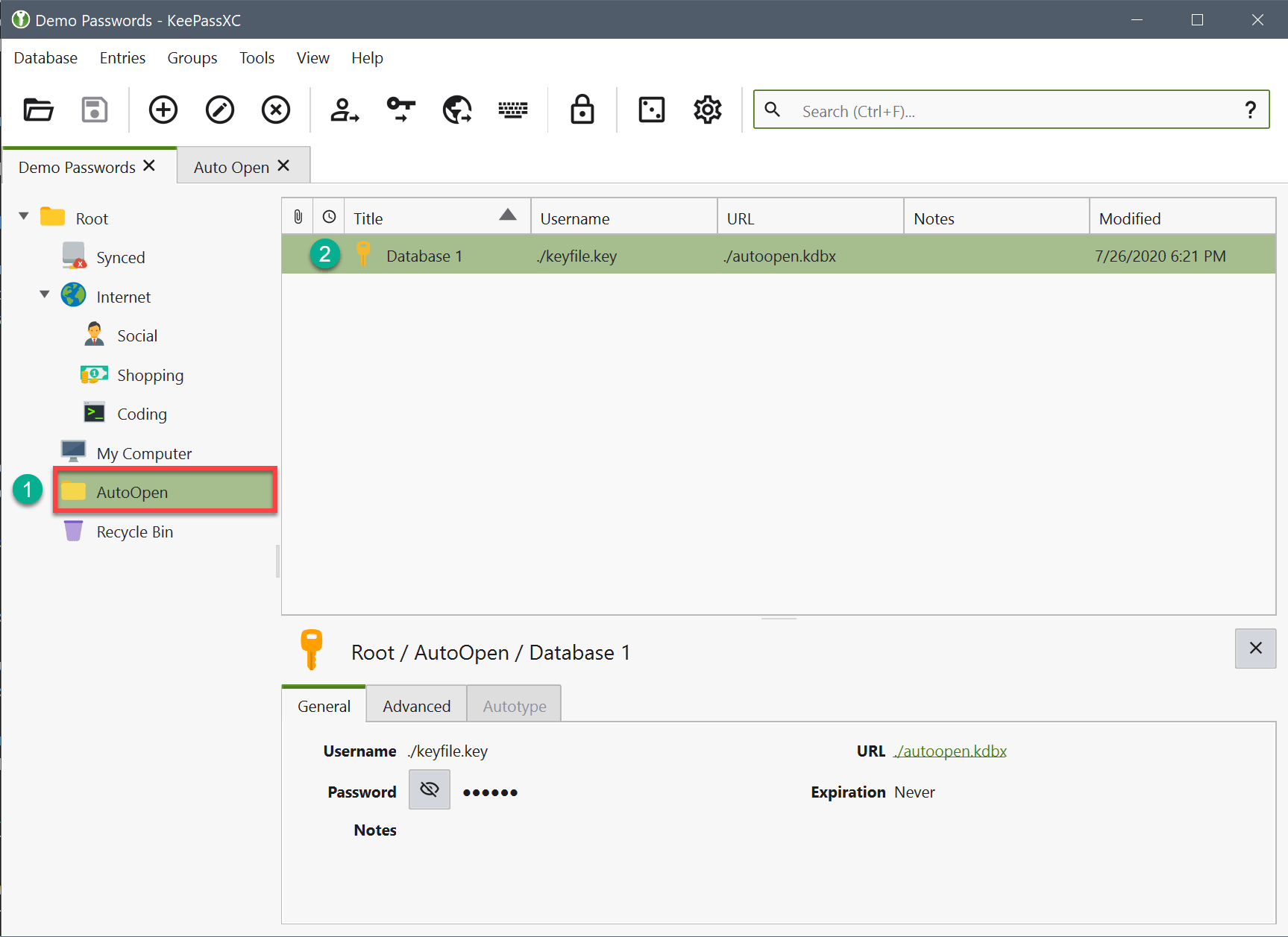Click the Edit Entry pencil icon

(219, 110)
